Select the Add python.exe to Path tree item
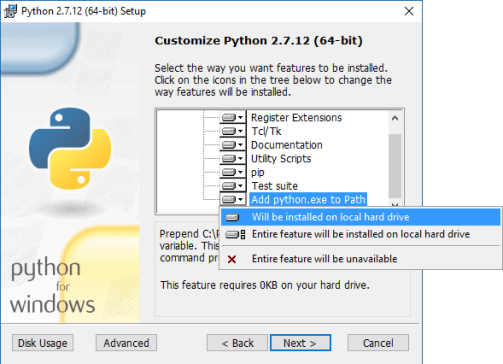 [x=308, y=199]
